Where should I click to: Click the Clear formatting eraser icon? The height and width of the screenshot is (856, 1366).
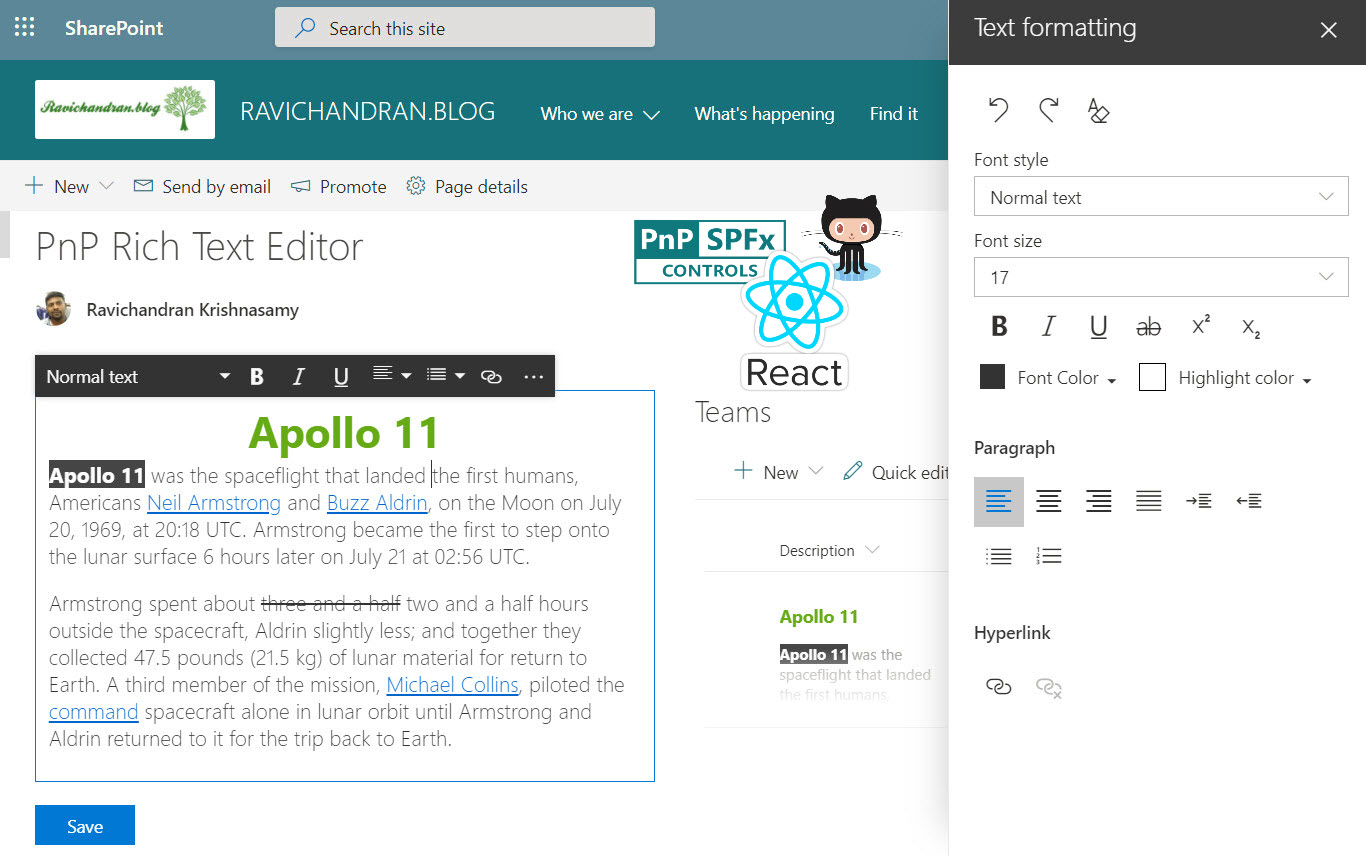1098,111
